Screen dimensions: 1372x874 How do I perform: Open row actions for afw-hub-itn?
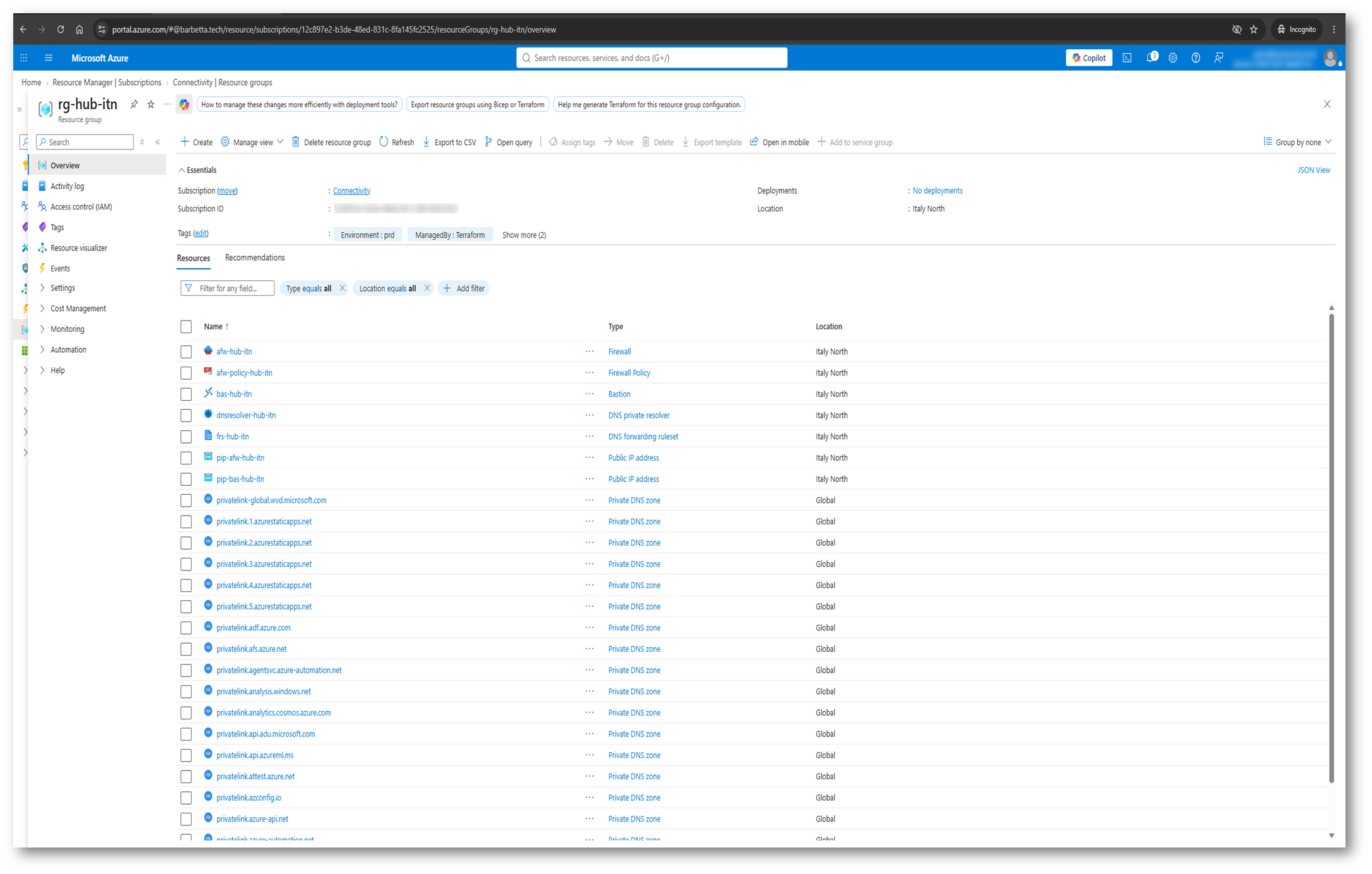[x=590, y=352]
